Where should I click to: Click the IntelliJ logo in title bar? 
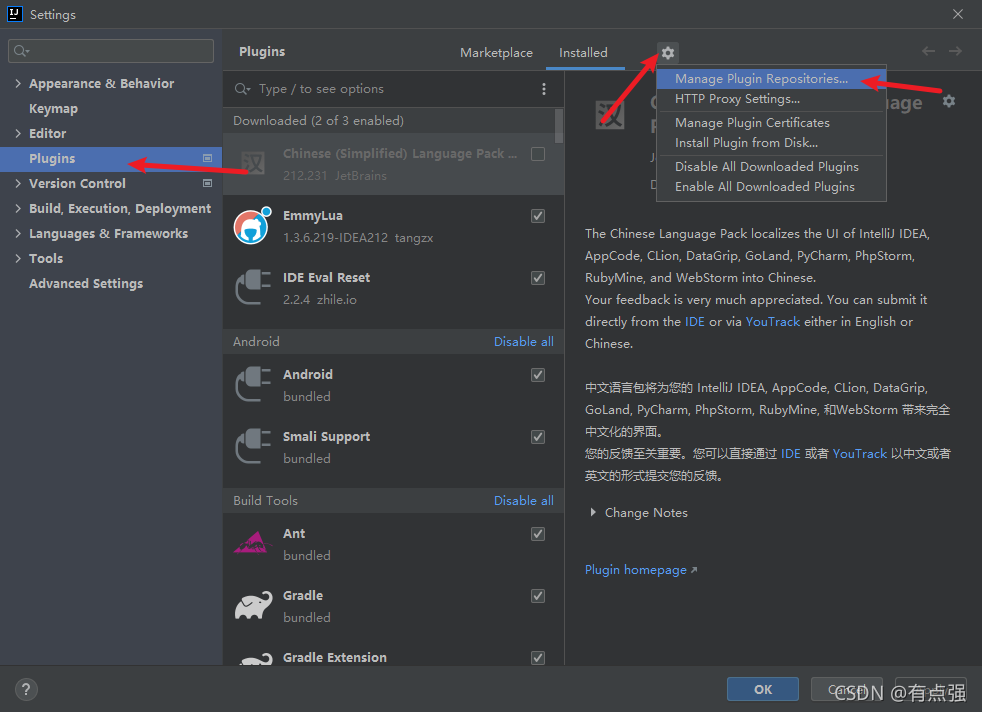tap(14, 14)
